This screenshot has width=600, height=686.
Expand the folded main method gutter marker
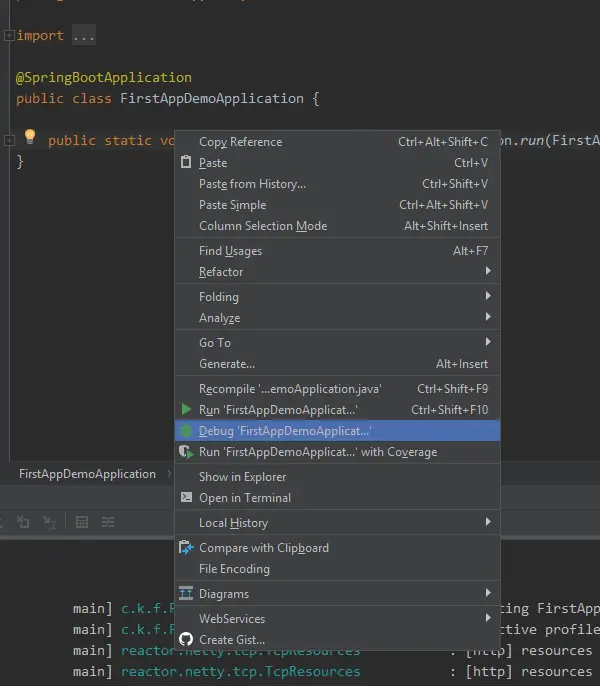point(9,140)
